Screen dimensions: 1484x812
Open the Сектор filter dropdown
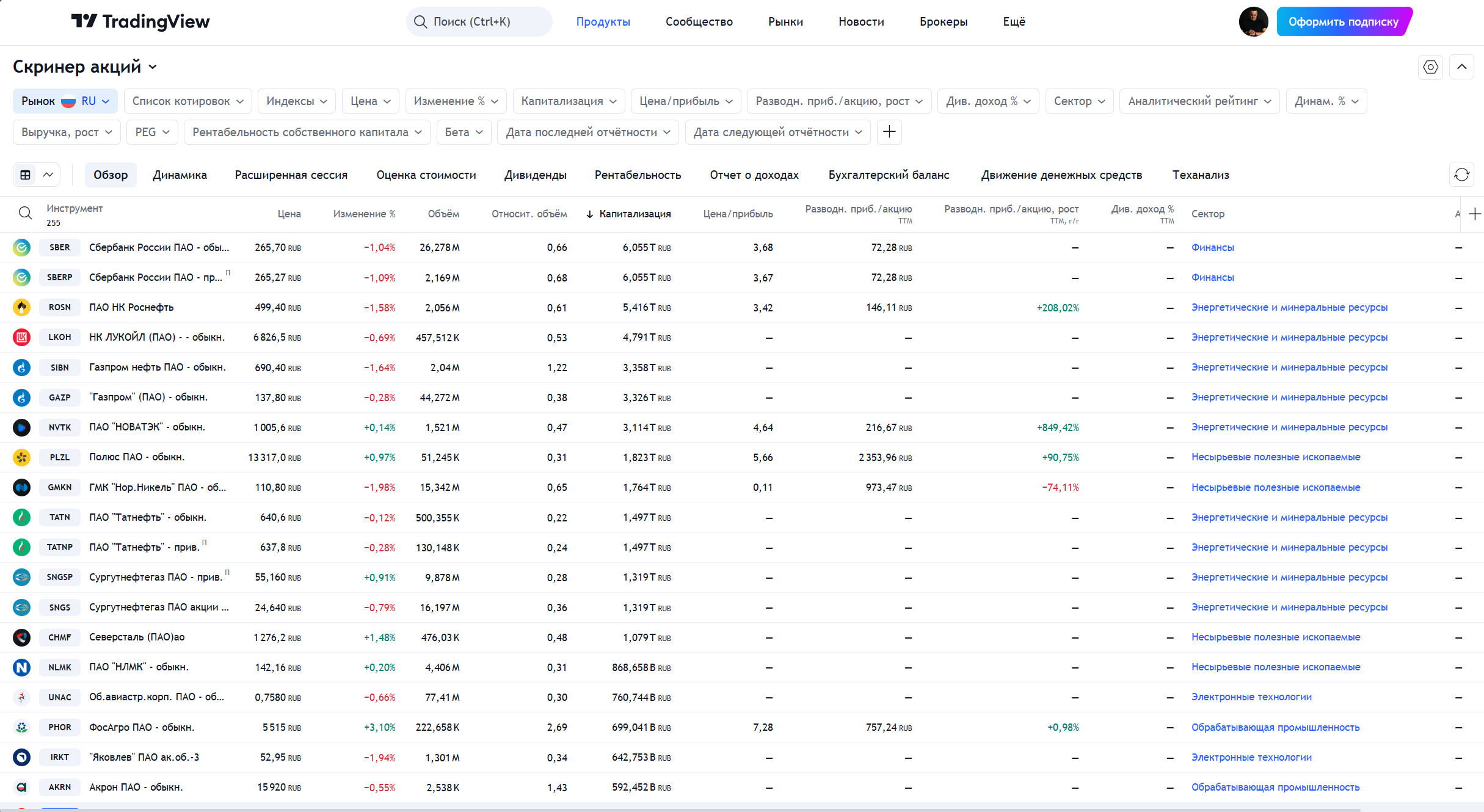coord(1080,101)
